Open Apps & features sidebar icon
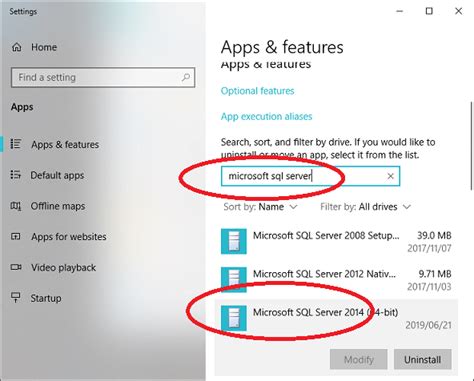 click(16, 144)
